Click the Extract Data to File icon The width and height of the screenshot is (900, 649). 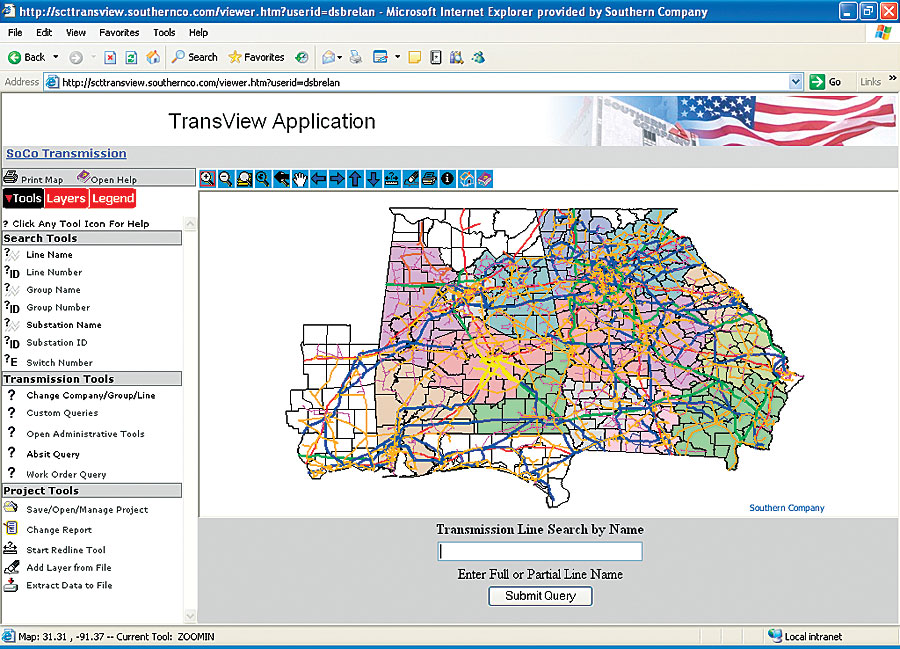point(10,585)
